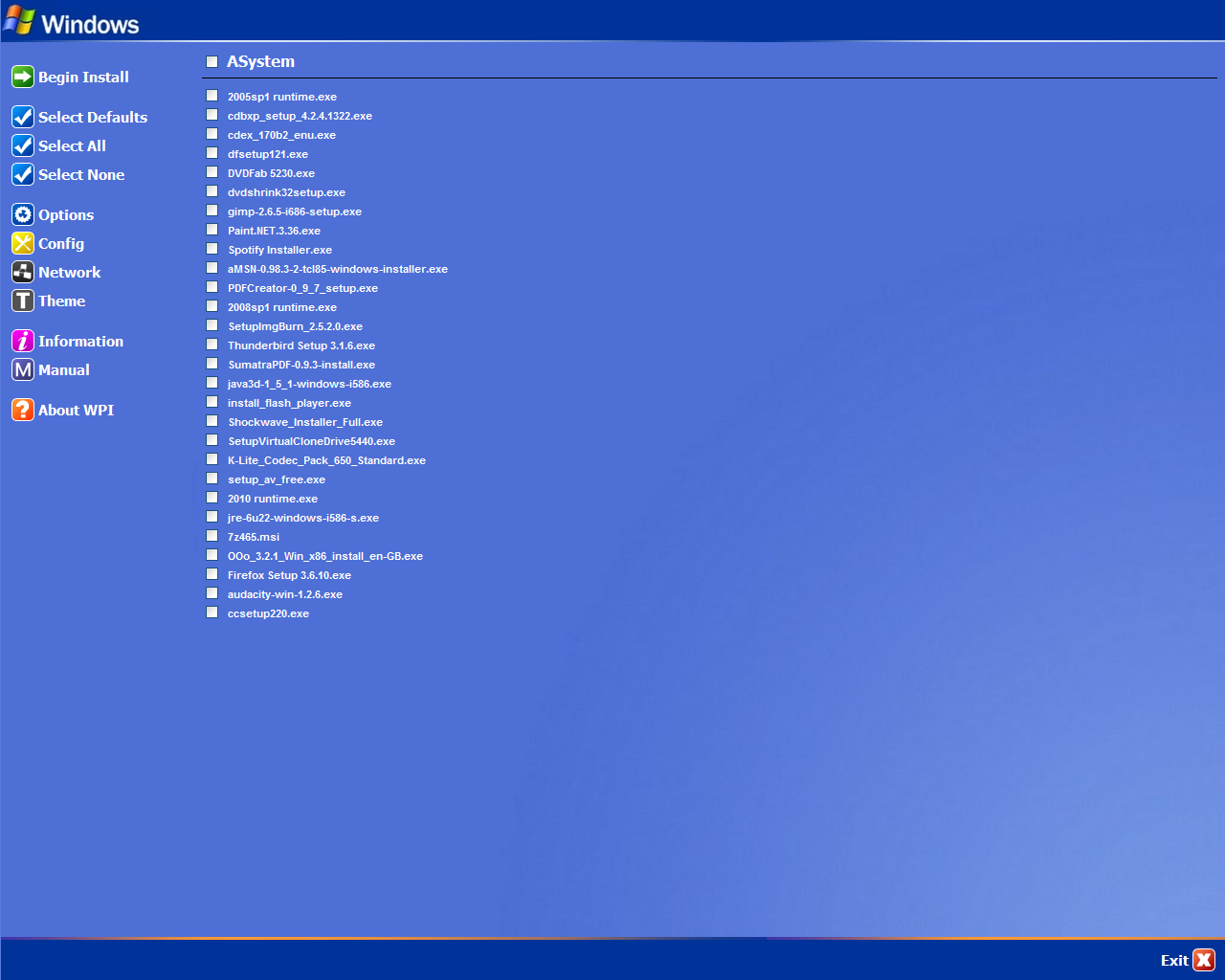Open the Information label
The height and width of the screenshot is (980, 1225).
pos(80,342)
